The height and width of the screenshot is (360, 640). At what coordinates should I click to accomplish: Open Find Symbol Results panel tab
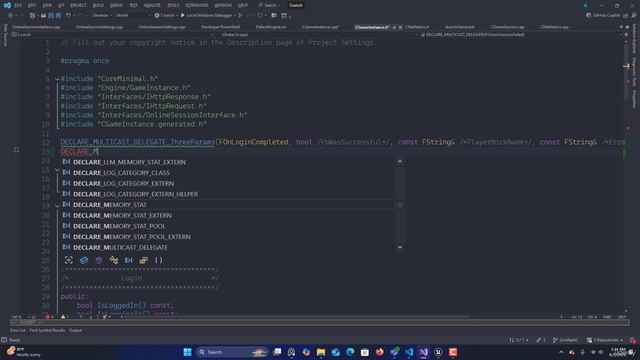(x=47, y=330)
